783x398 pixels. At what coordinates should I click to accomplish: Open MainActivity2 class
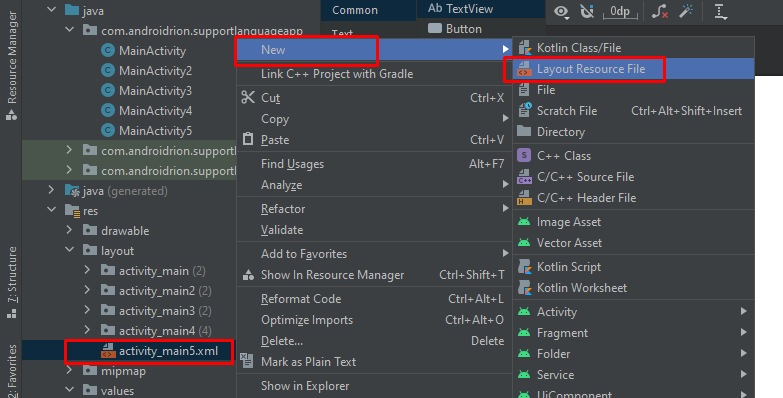pyautogui.click(x=155, y=71)
